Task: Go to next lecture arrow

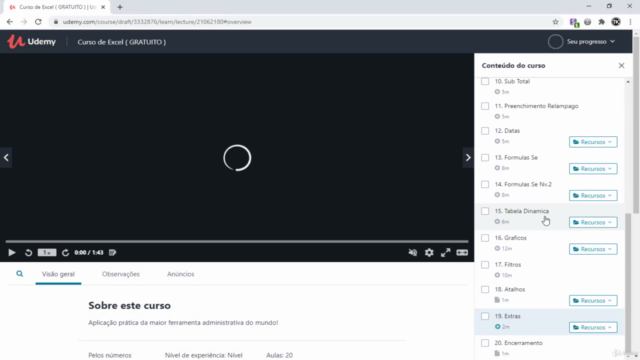Action: 468,158
